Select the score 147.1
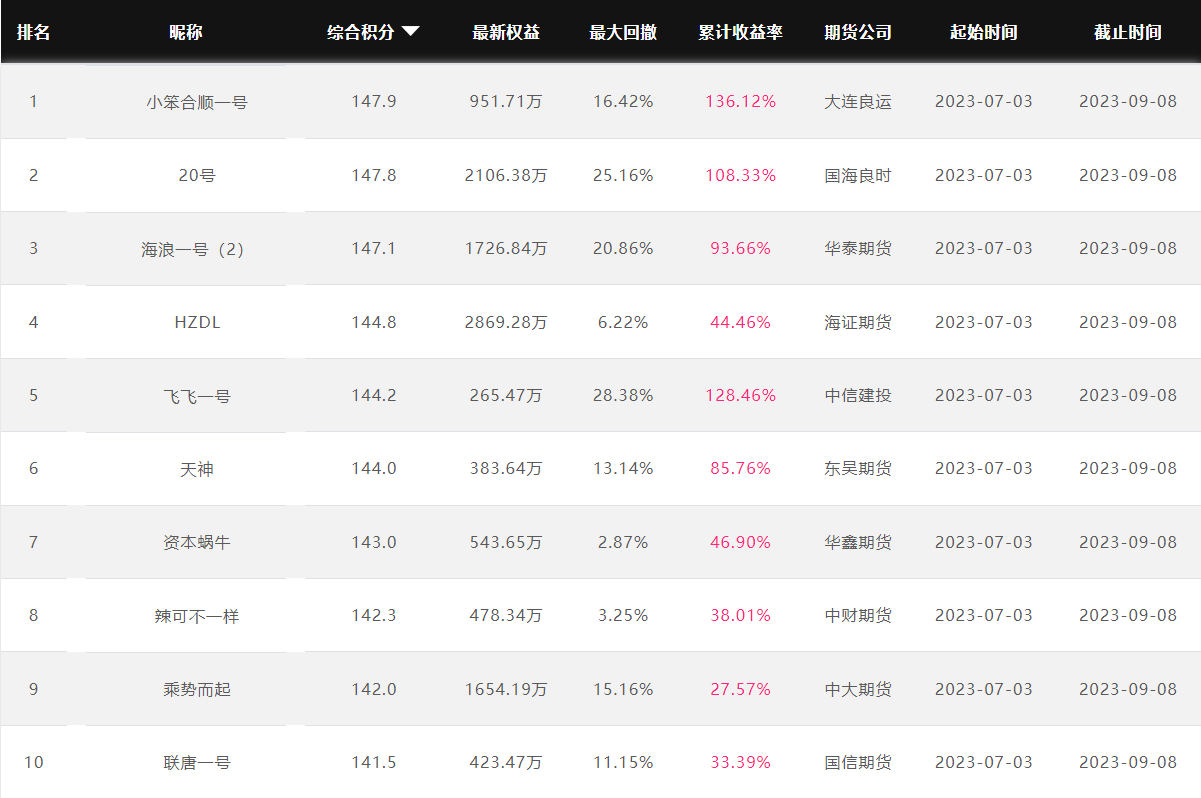1201x798 pixels. coord(374,249)
